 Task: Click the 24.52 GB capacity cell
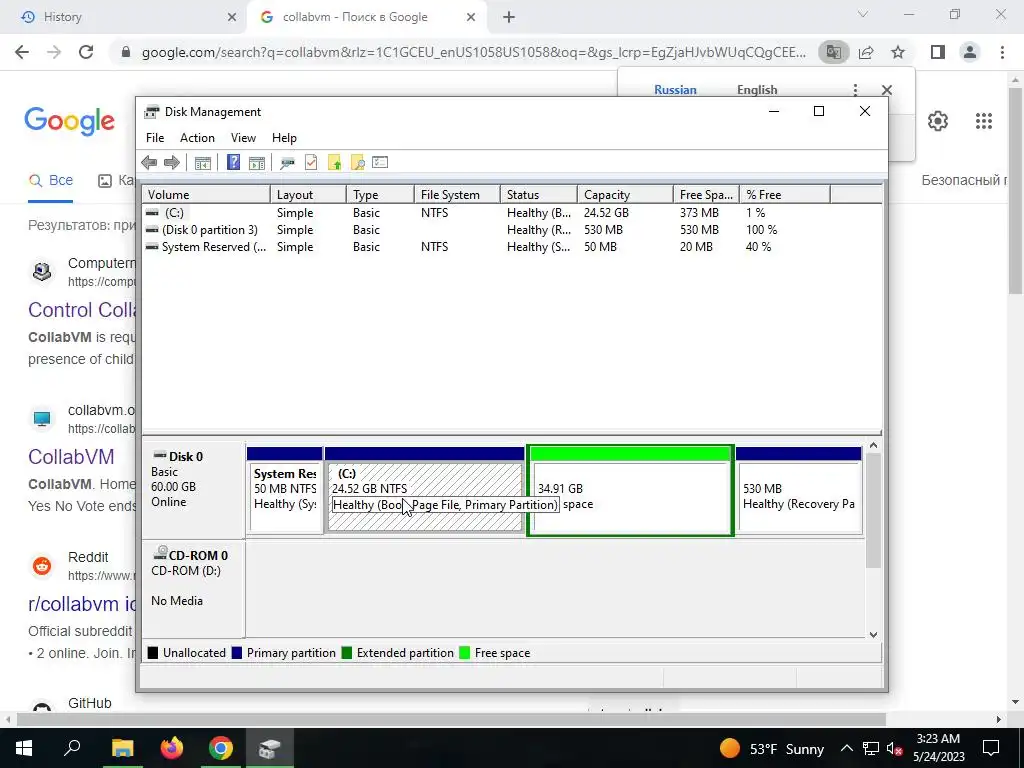[606, 213]
